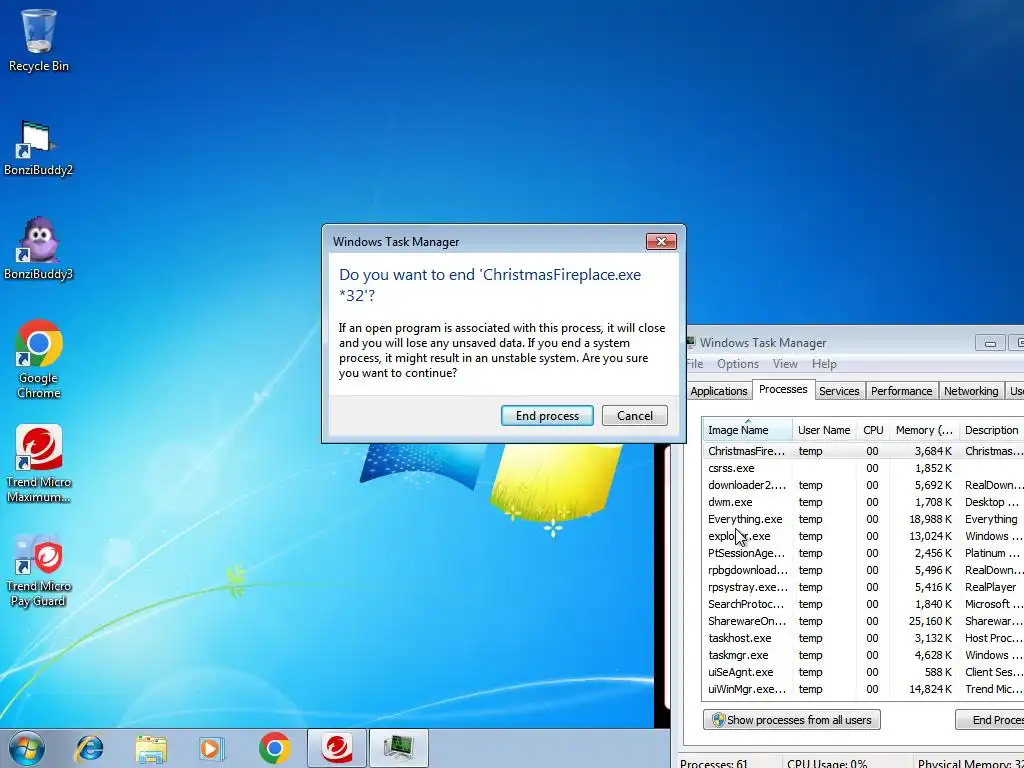Open the View menu in Task Manager
1024x768 pixels.
(785, 364)
